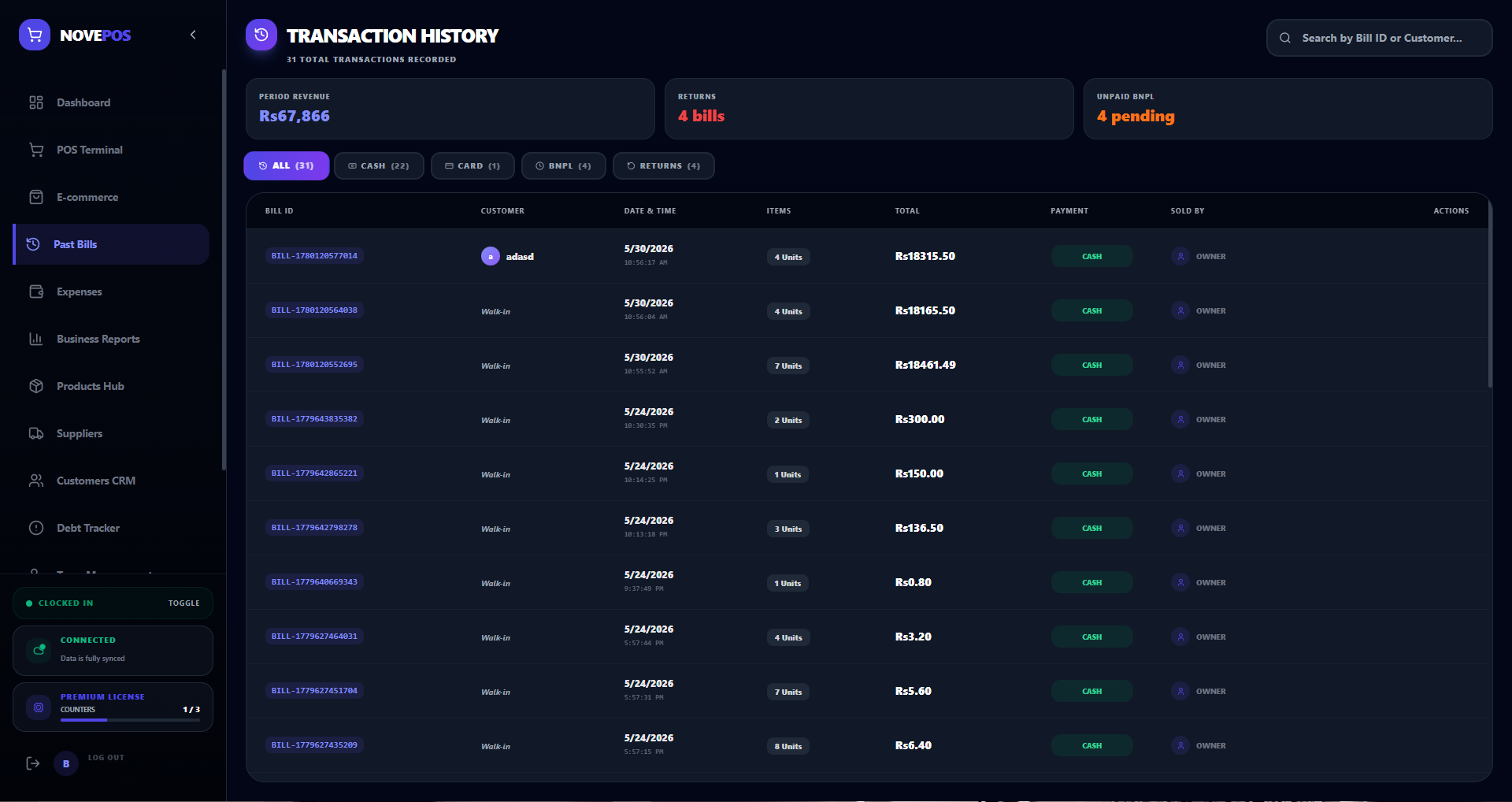Open bill BILL-1779627464031
This screenshot has width=1512, height=802.
pyautogui.click(x=314, y=637)
